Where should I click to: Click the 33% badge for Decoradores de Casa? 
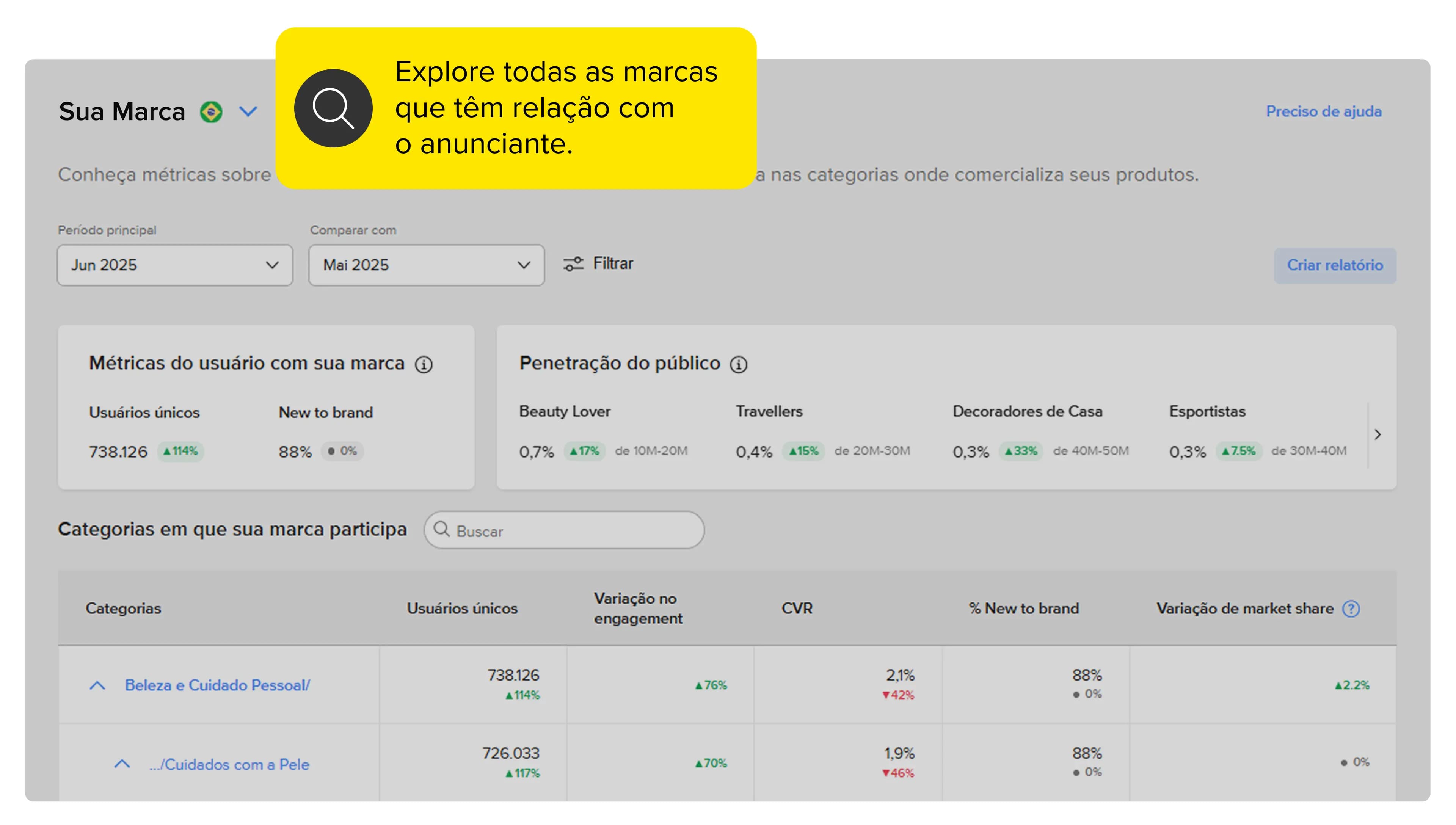point(1021,451)
